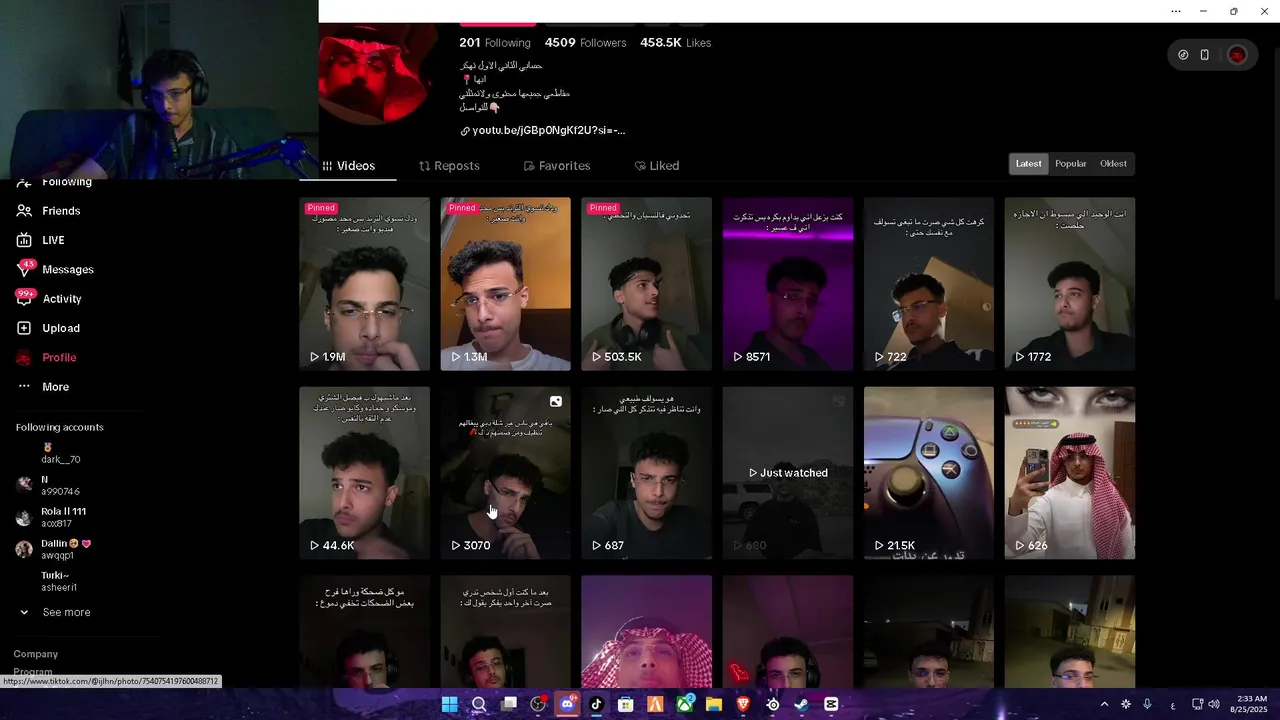
Task: Open the Friends page from the sidebar
Action: 48,211
